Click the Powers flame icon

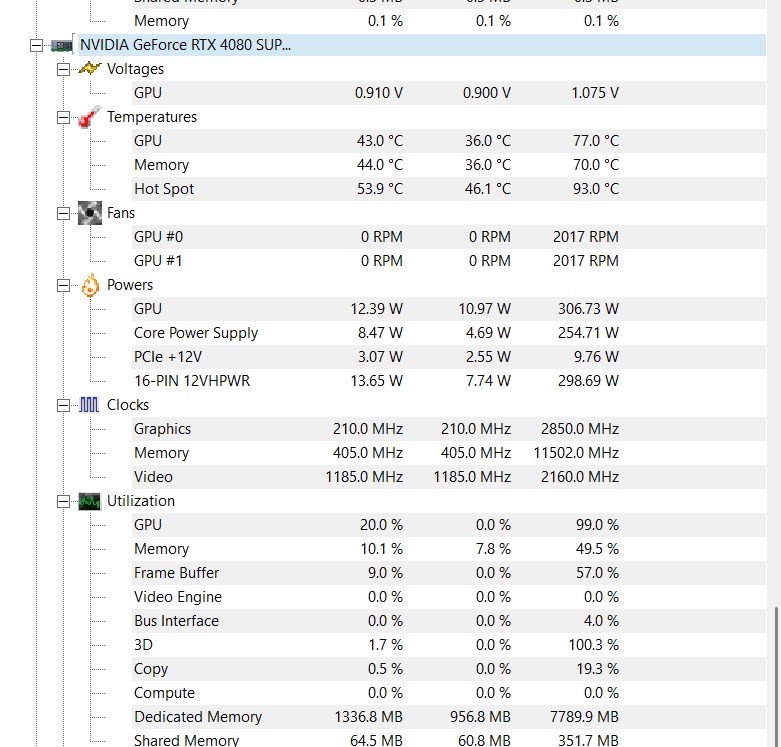click(x=90, y=285)
